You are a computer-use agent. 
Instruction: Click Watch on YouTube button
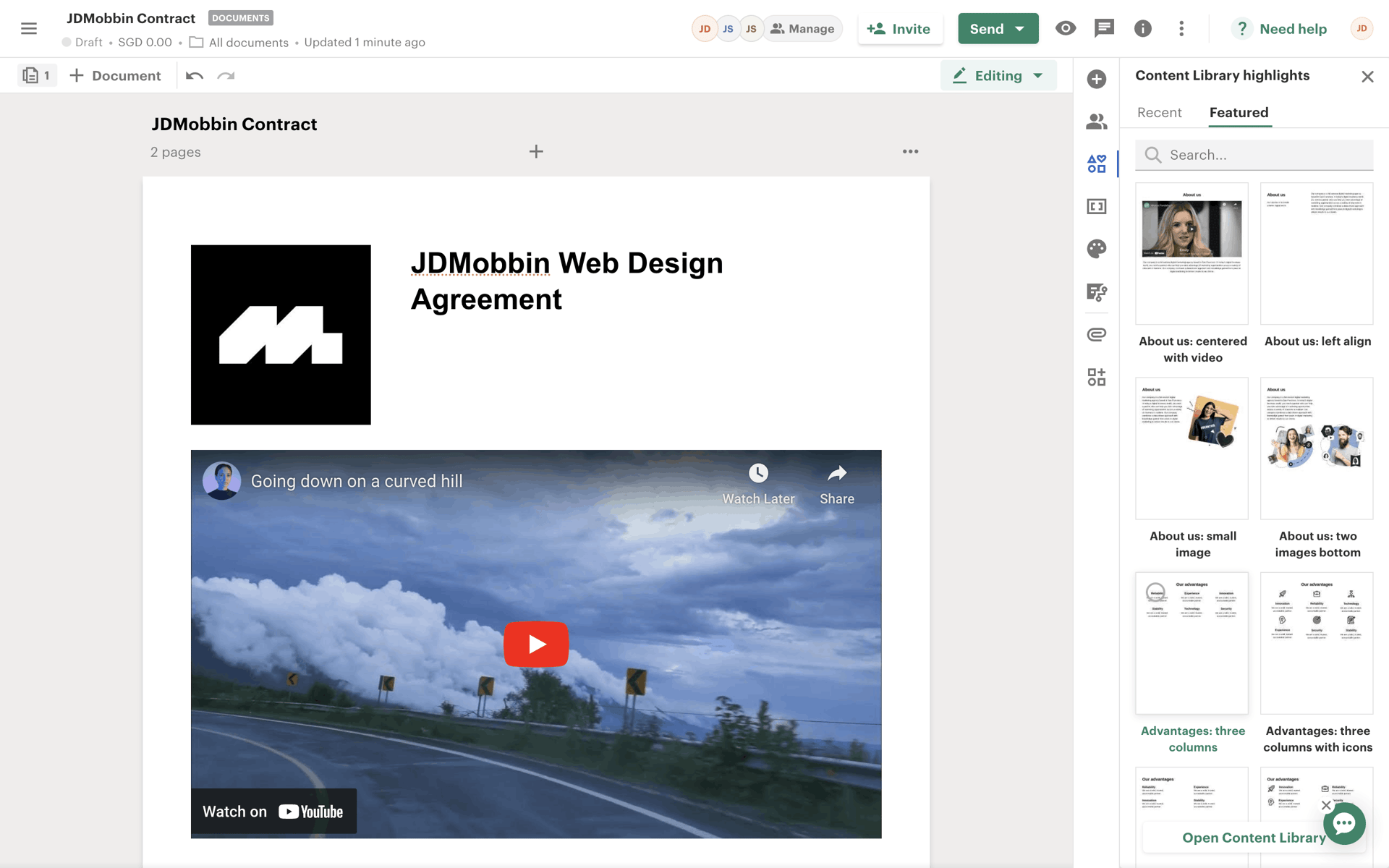point(273,812)
